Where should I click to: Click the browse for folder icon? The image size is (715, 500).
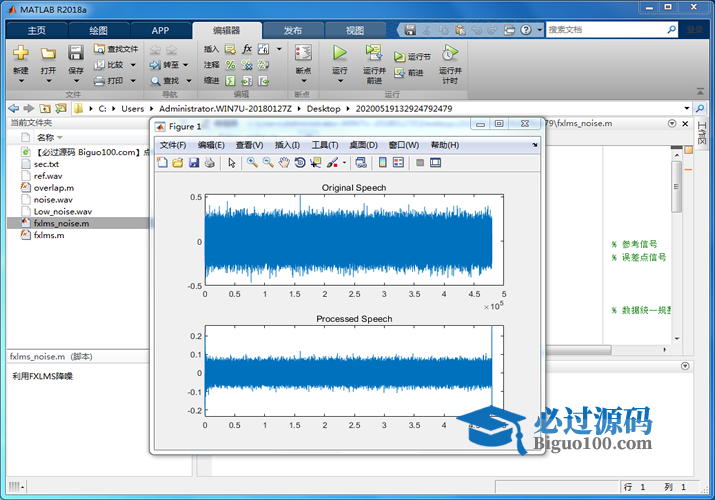[x=60, y=108]
